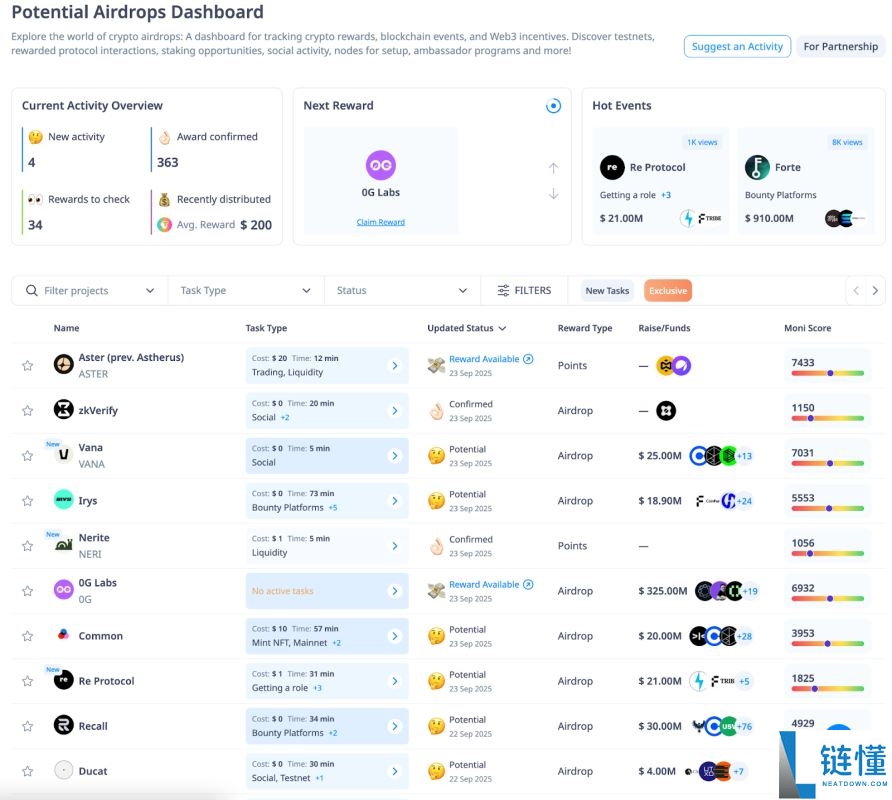Click the For Partnership button
The image size is (892, 800).
pyautogui.click(x=840, y=47)
